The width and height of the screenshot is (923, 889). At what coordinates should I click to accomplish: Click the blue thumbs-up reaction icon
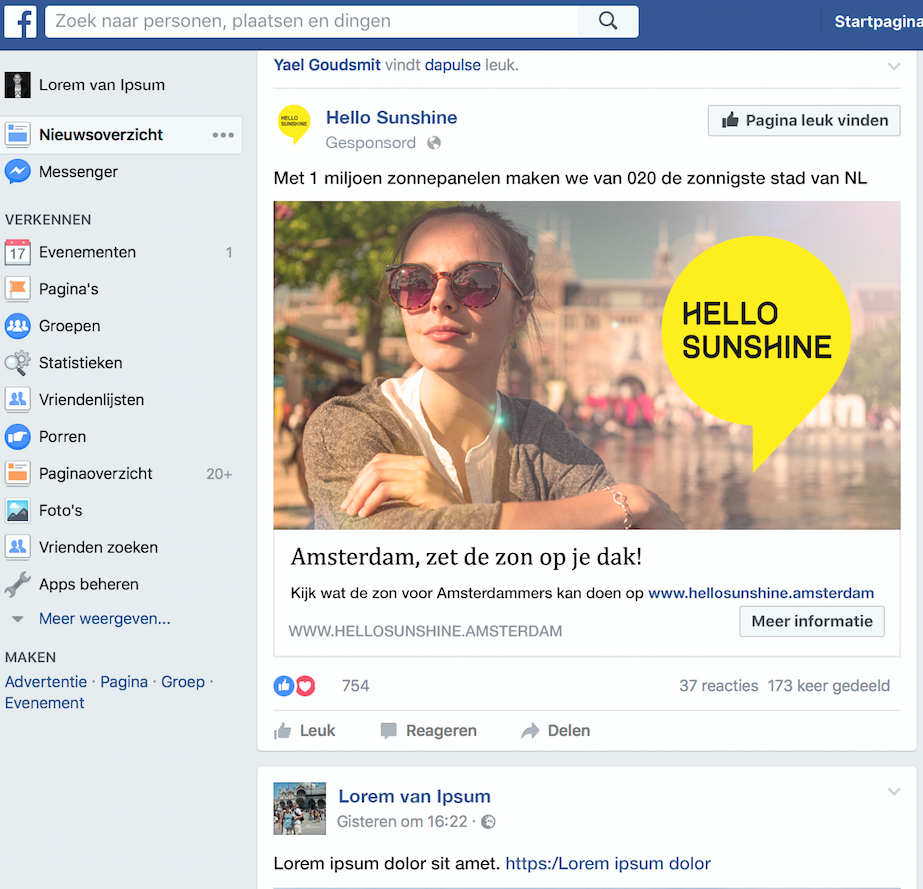pos(284,686)
